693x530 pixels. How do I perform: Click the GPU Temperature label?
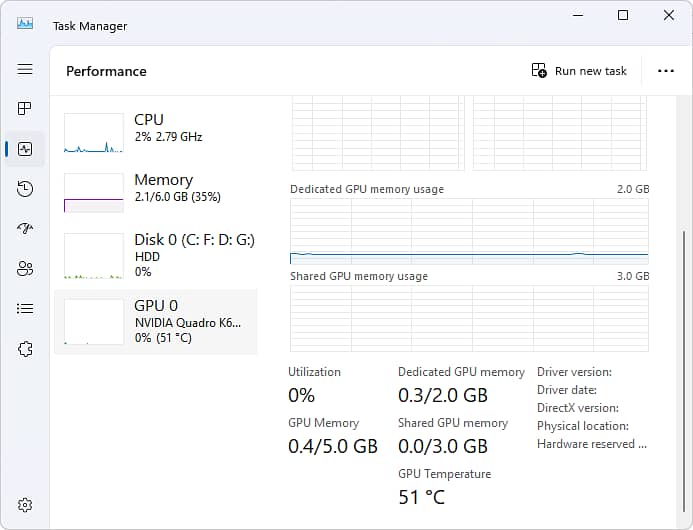(444, 474)
